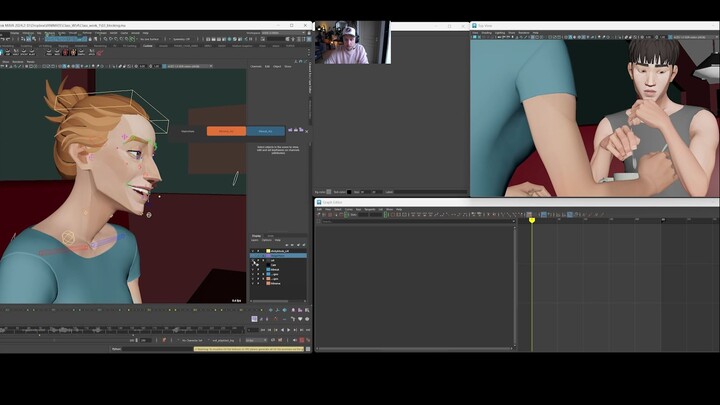Click the Text color swatch

pos(349,192)
